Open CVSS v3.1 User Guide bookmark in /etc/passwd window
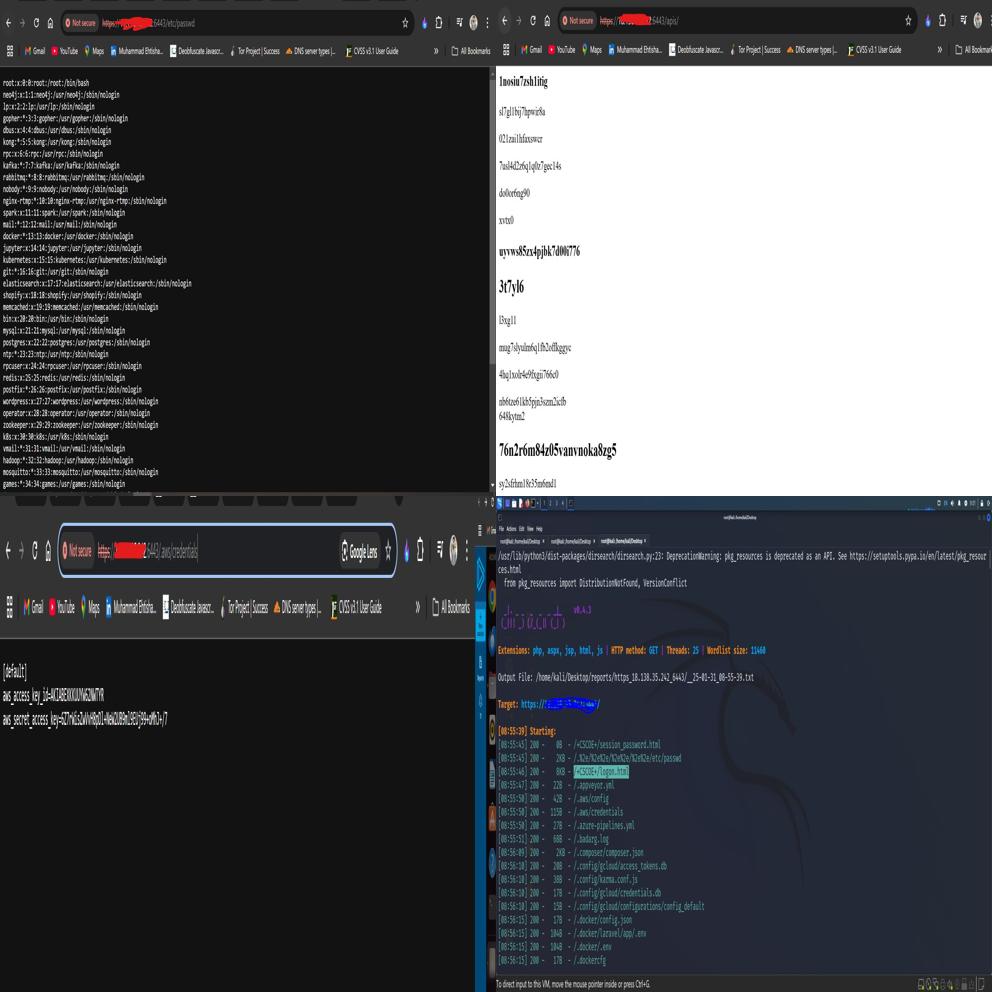This screenshot has height=992, width=992. [x=372, y=51]
